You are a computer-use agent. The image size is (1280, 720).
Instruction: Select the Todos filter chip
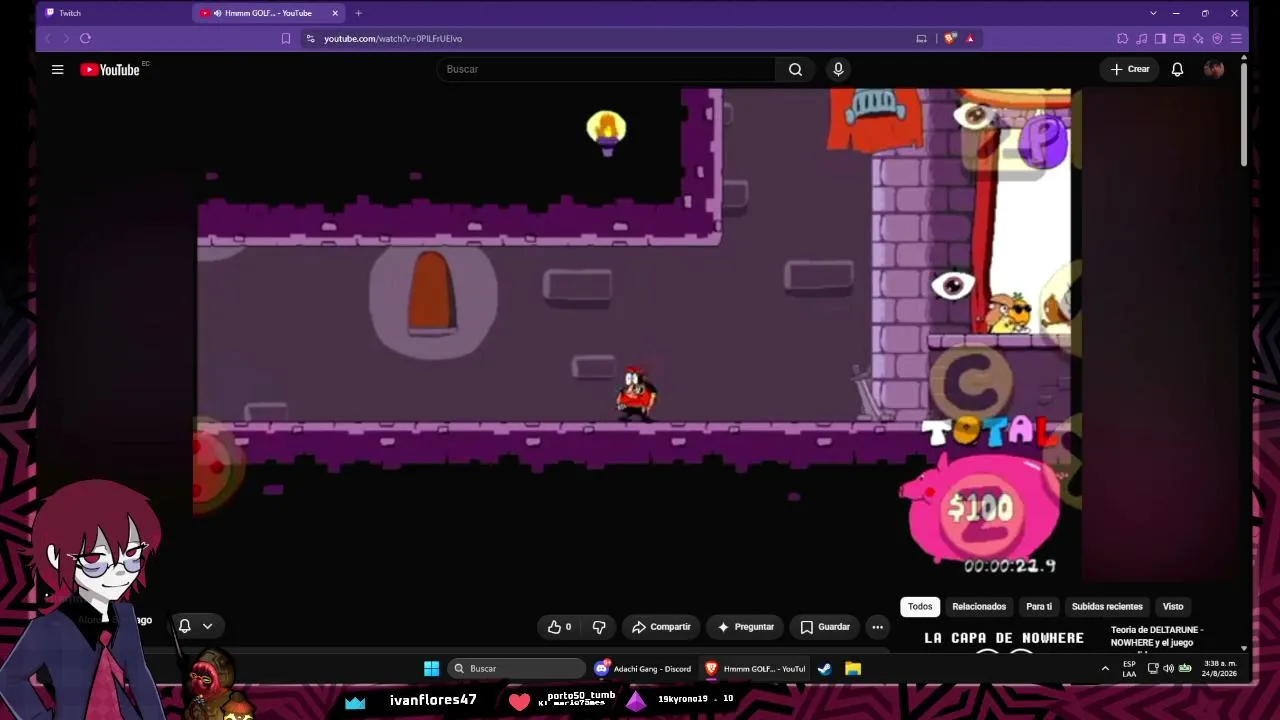tap(920, 606)
